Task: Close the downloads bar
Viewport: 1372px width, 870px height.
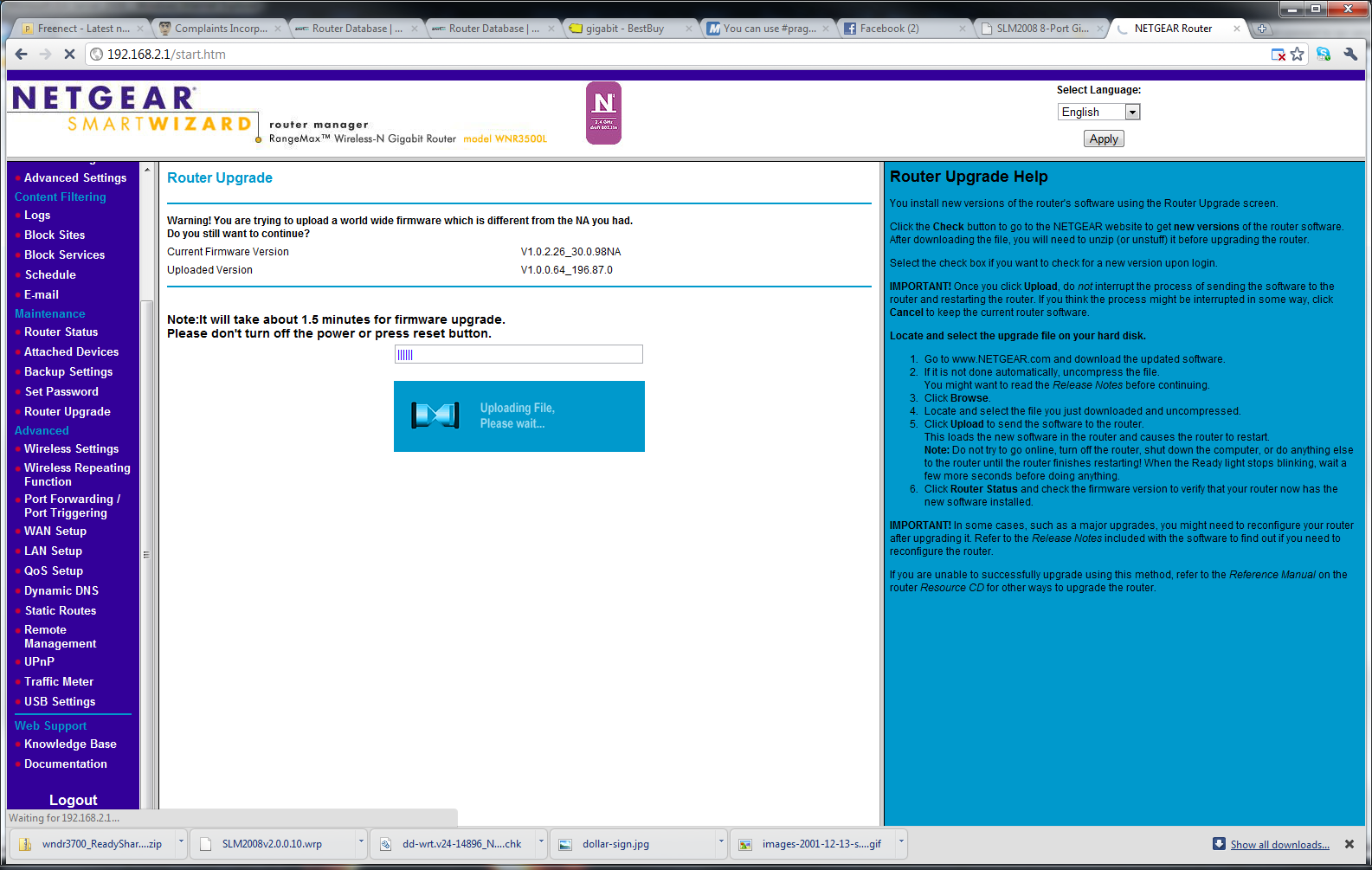Action: (1349, 844)
